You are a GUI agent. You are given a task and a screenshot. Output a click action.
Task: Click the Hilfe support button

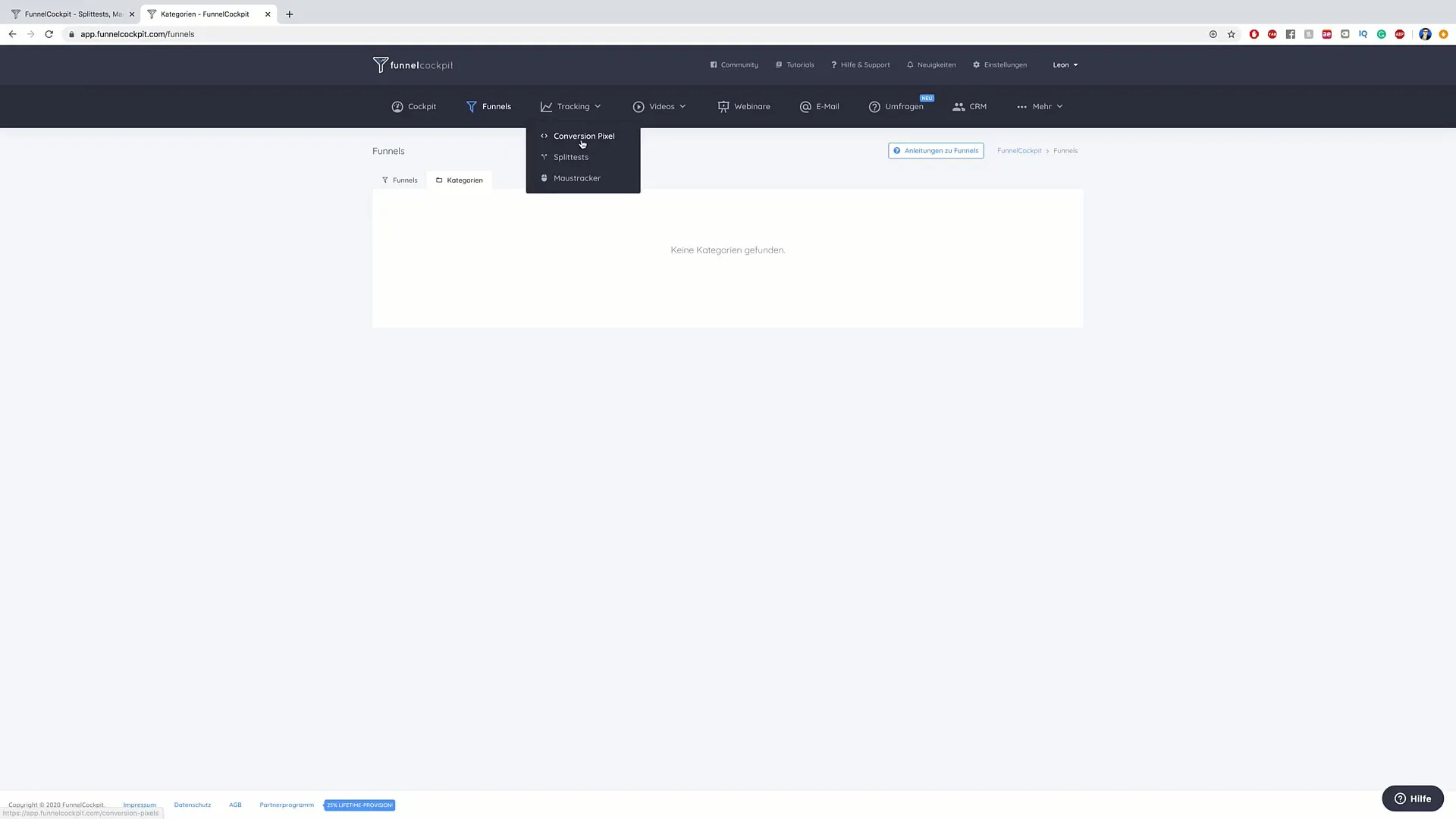coord(1414,798)
